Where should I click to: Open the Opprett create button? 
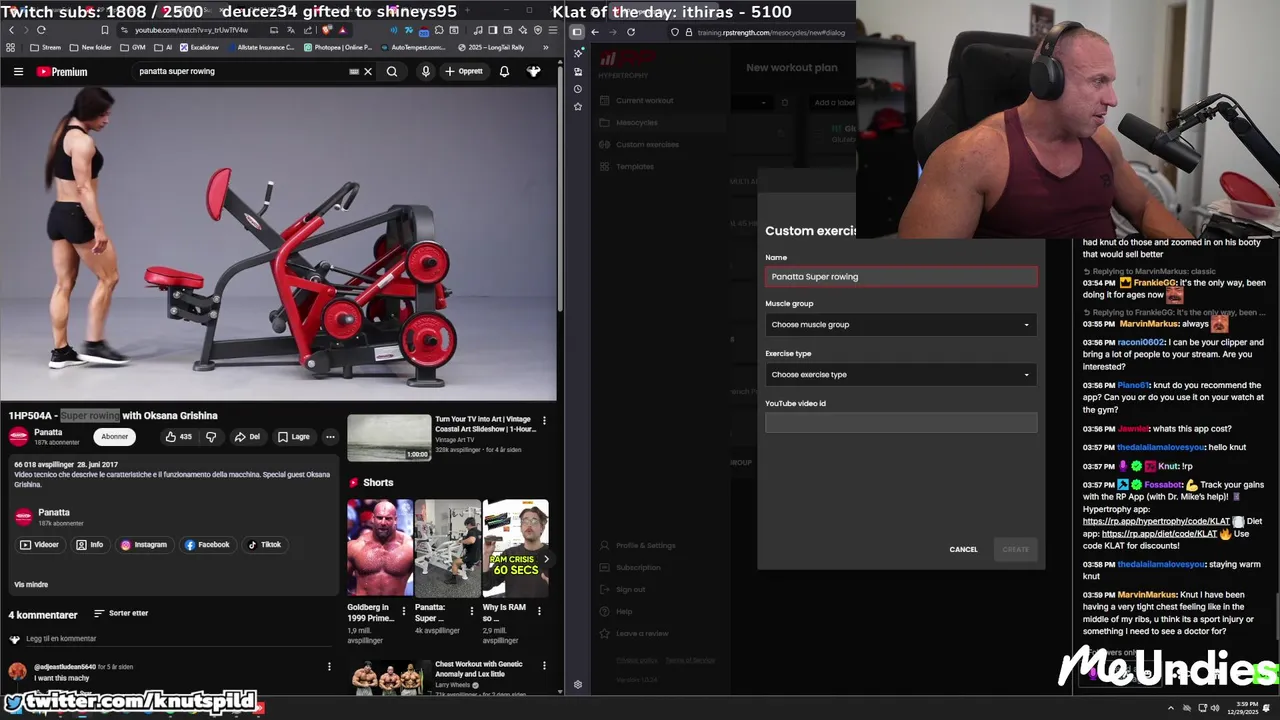tap(464, 71)
